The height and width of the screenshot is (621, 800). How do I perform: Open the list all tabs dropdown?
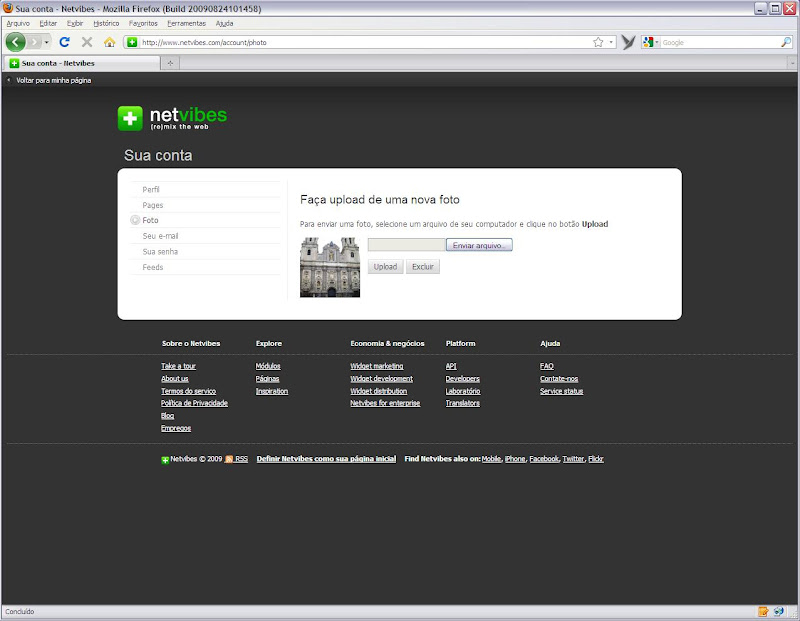point(792,63)
